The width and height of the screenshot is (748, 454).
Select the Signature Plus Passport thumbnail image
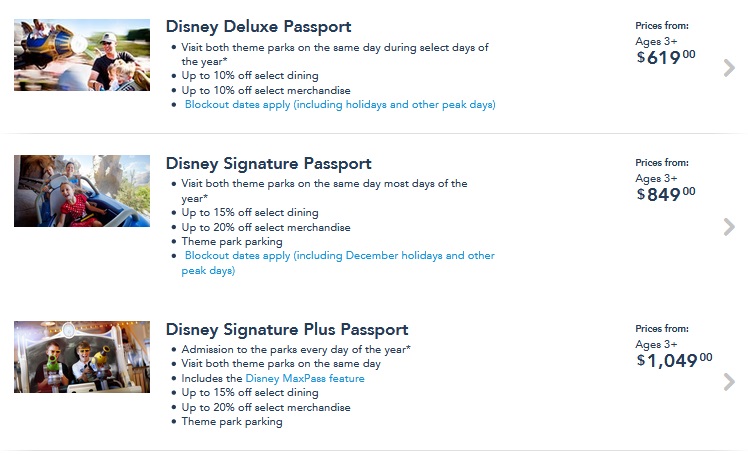point(82,357)
